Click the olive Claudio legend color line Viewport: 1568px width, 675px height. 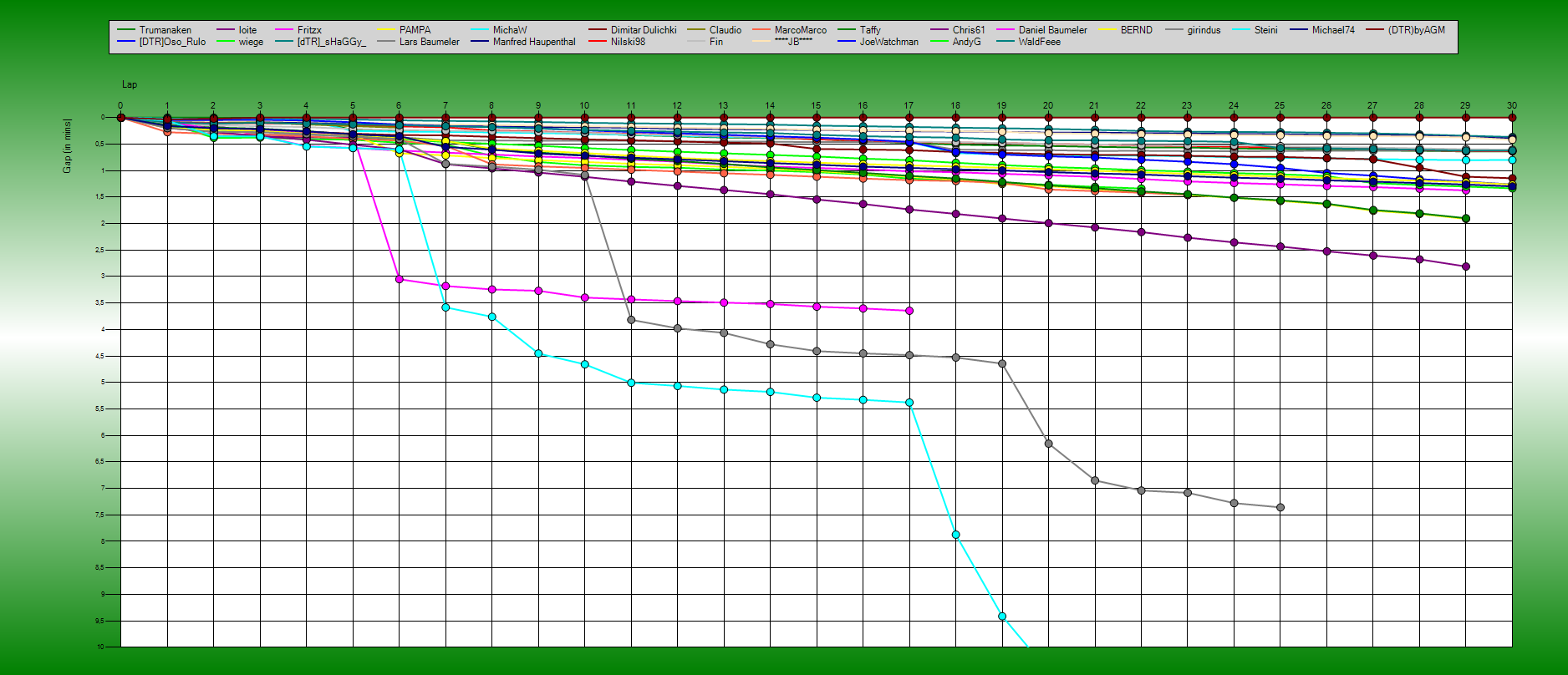(x=697, y=30)
